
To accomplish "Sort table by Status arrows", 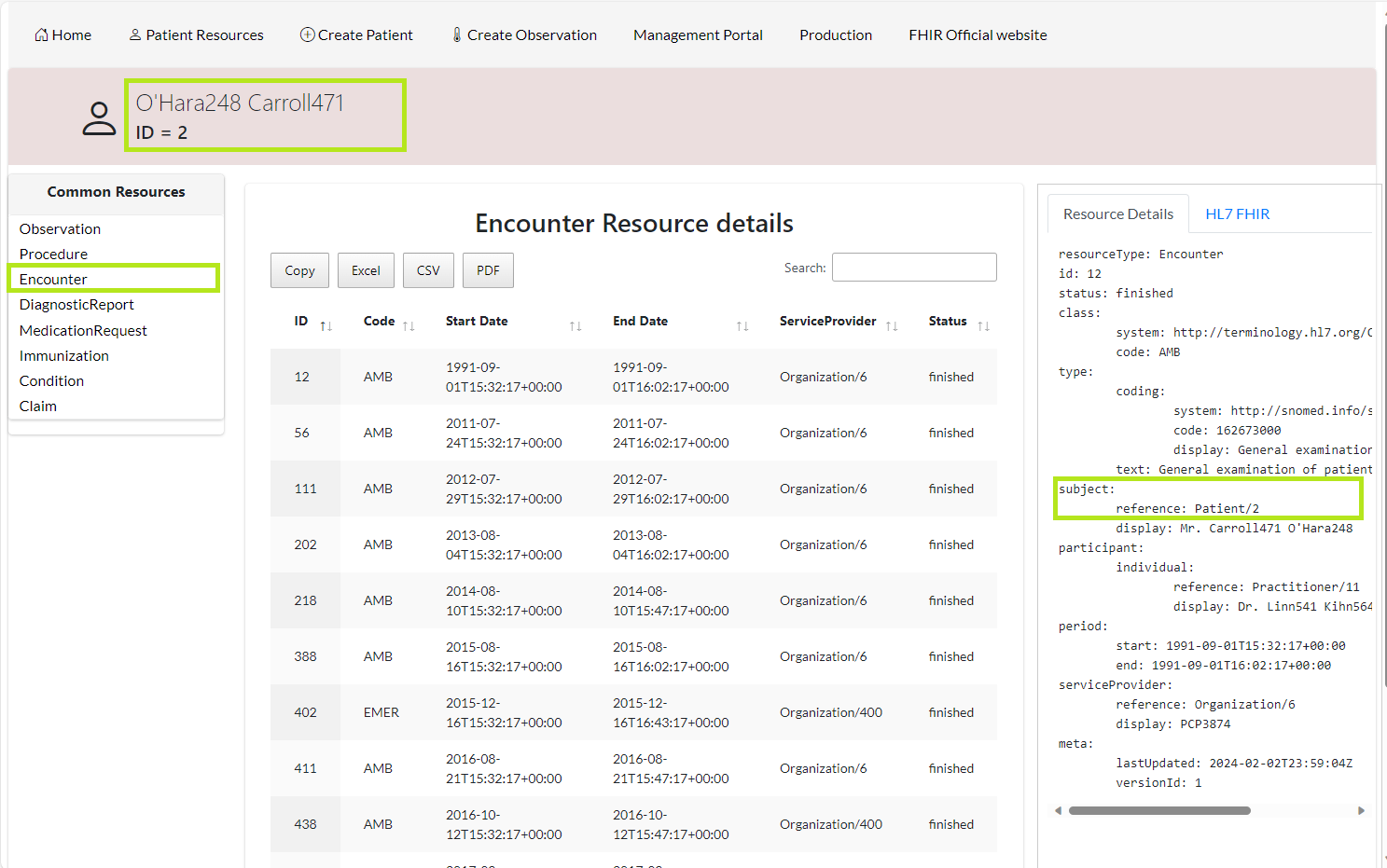I will [x=983, y=325].
